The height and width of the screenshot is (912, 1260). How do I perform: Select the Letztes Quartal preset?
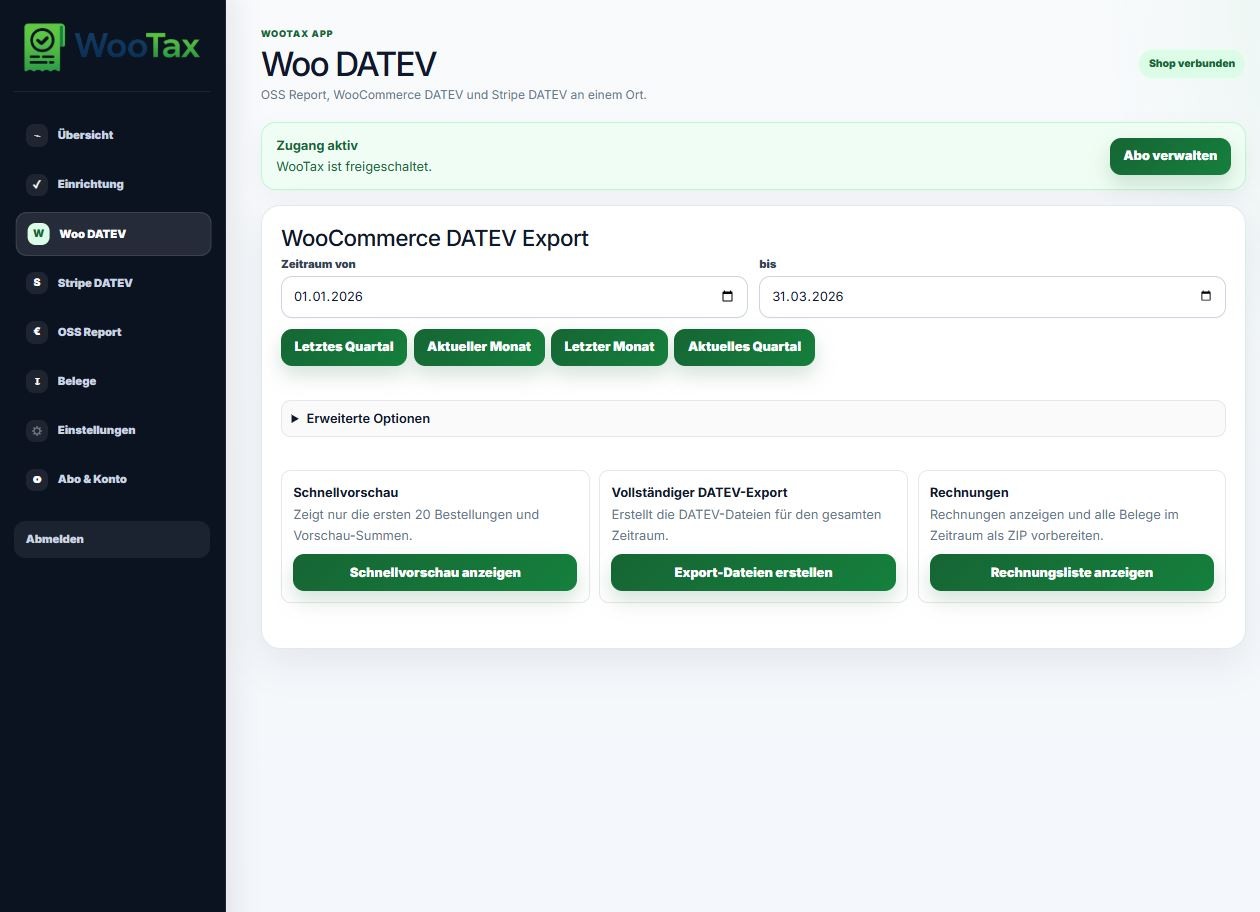click(x=344, y=347)
